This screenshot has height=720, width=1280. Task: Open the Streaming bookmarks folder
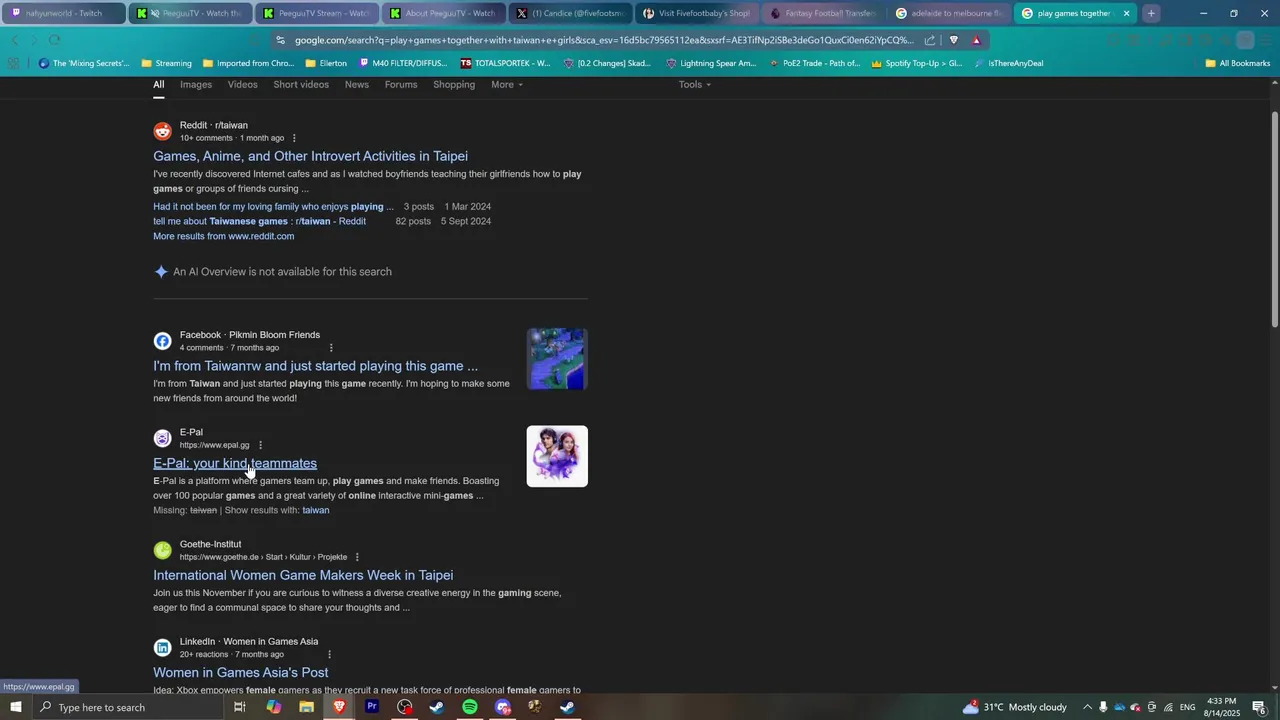pos(166,63)
